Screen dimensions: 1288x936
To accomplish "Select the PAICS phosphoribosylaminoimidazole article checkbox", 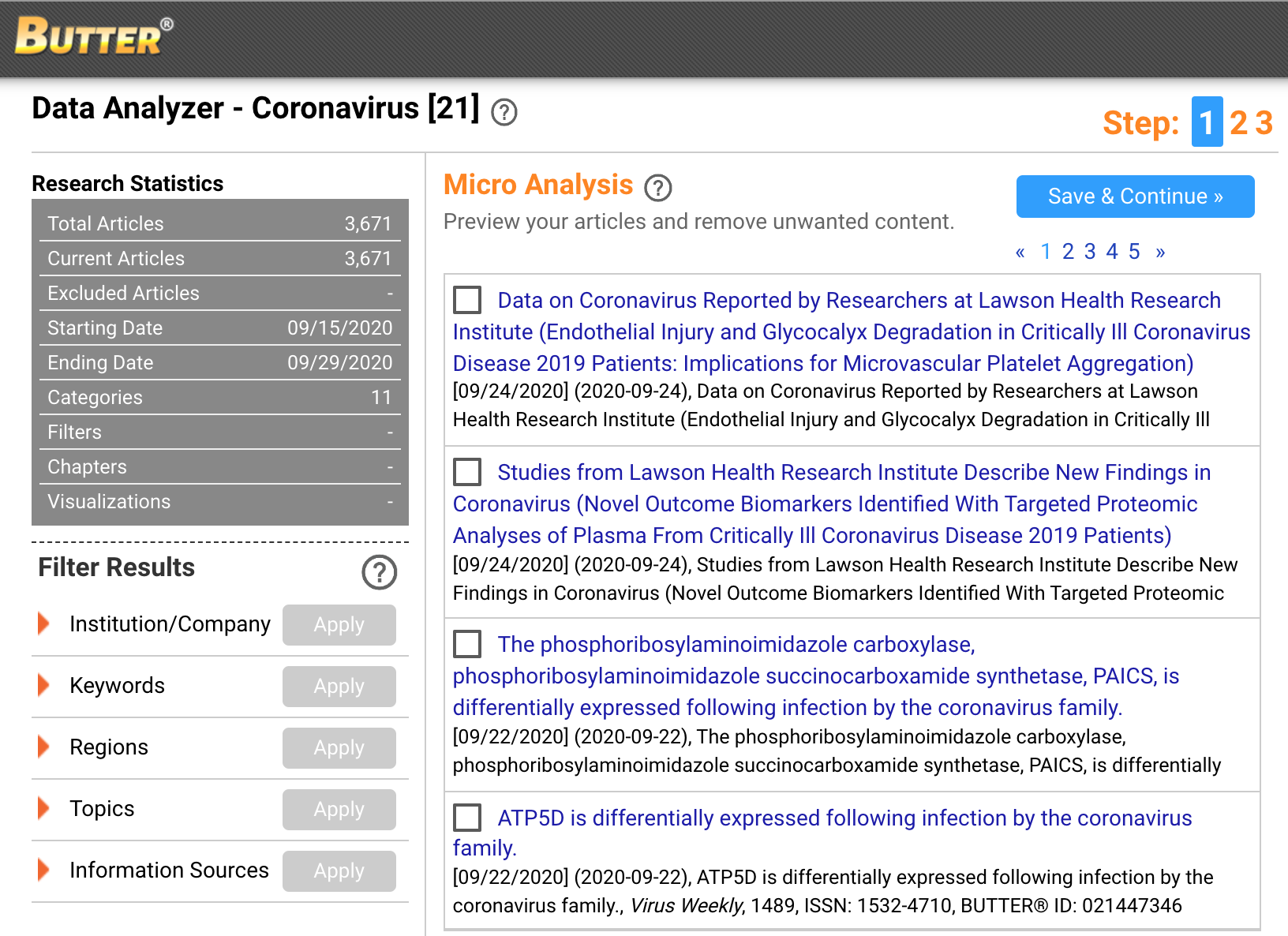I will (467, 644).
